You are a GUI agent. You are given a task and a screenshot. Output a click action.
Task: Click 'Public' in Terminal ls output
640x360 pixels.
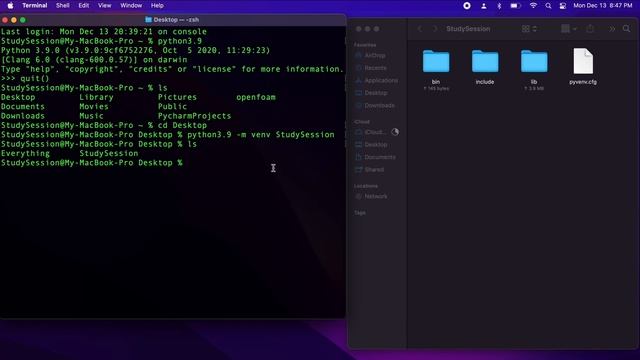[172, 107]
